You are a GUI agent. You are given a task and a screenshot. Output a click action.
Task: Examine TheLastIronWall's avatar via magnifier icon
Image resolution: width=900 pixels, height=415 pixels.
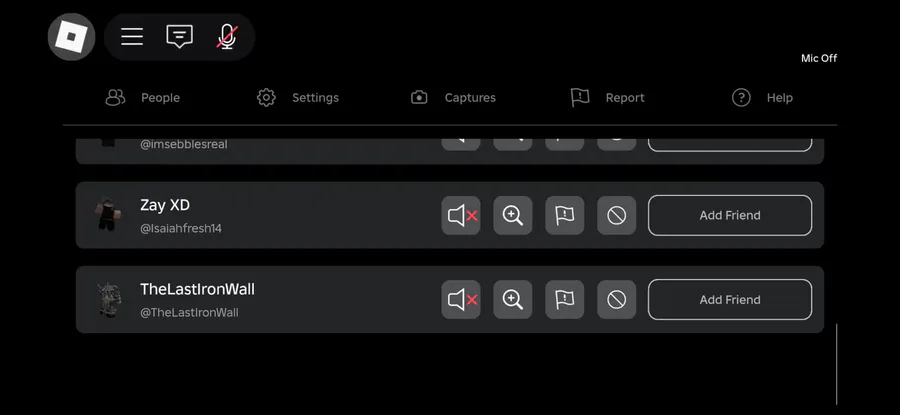tap(513, 300)
